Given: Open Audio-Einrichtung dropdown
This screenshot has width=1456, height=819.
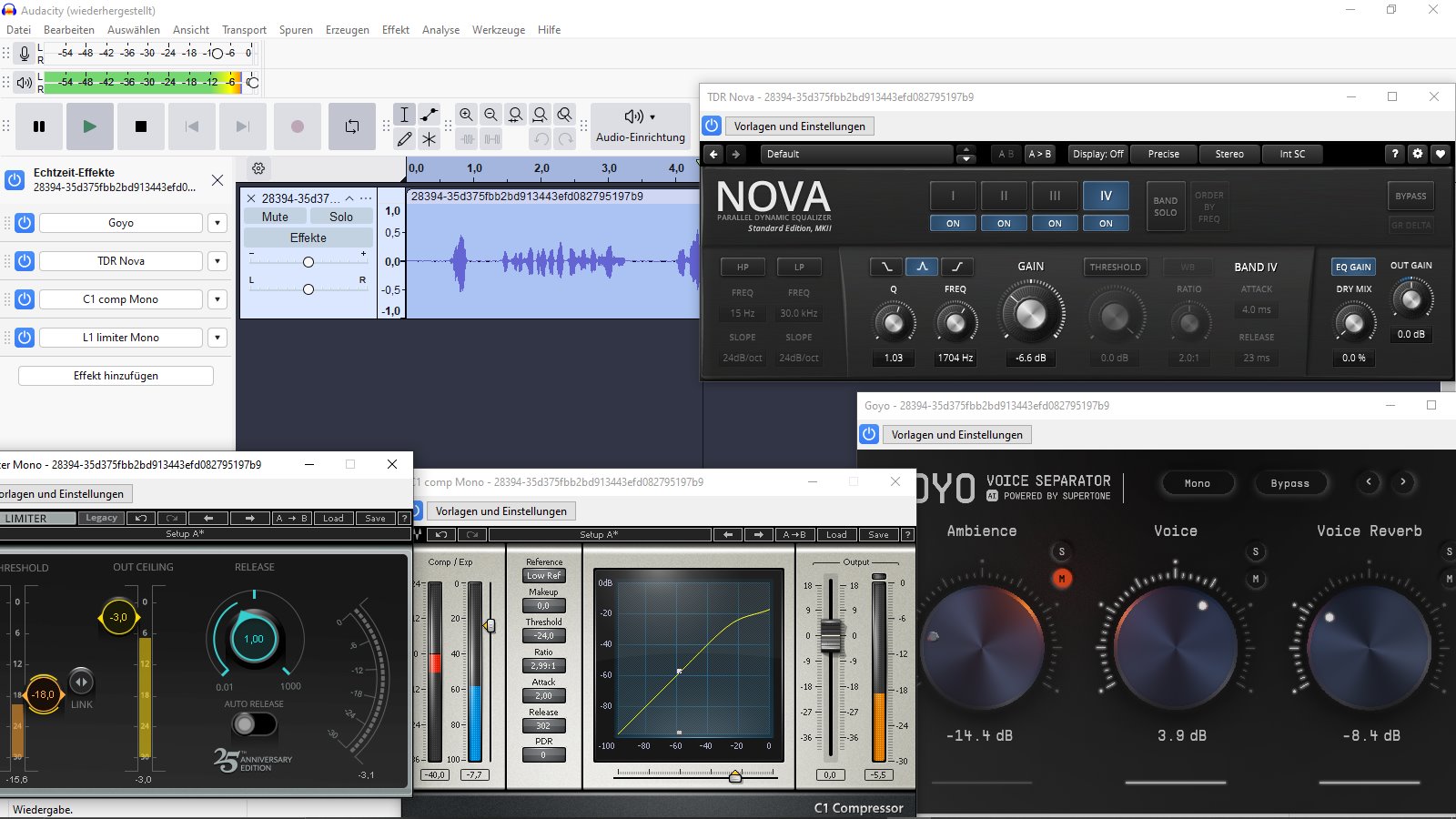Looking at the screenshot, I should (x=640, y=126).
